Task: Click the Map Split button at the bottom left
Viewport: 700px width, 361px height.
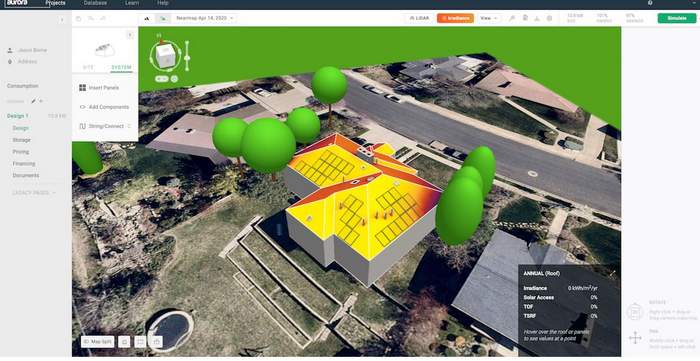Action: (x=97, y=342)
